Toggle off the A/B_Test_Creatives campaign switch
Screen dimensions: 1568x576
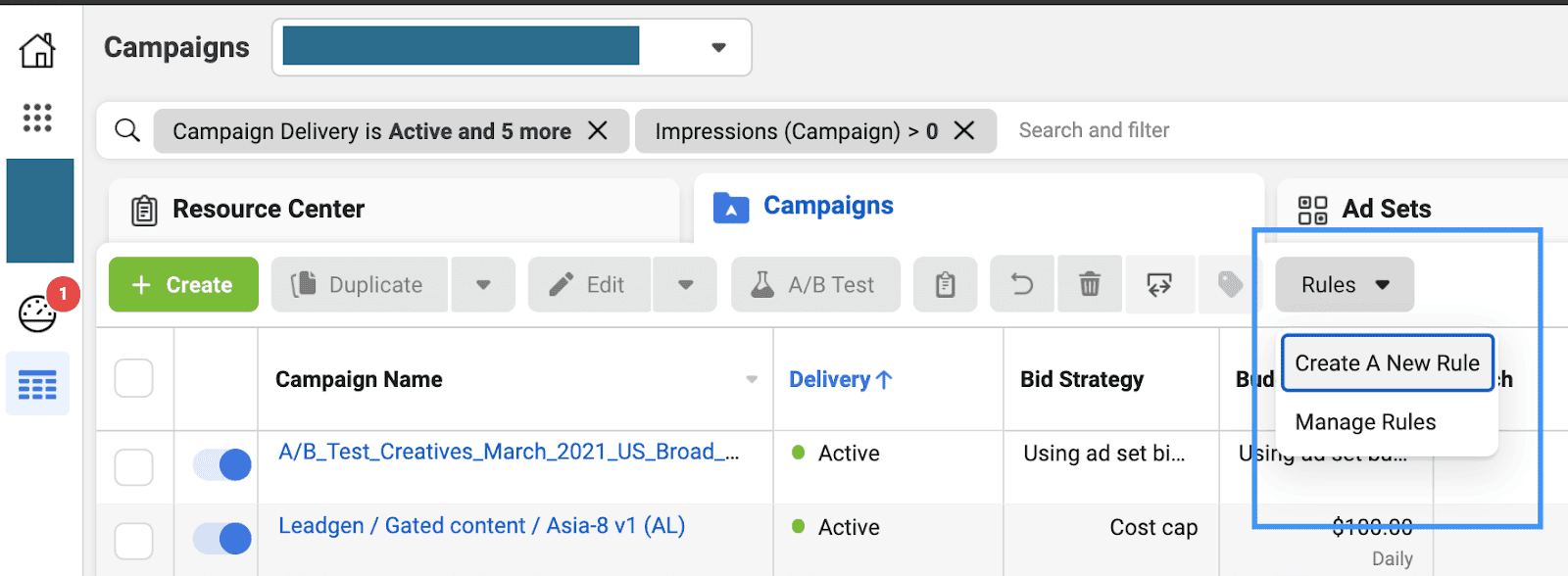pyautogui.click(x=222, y=464)
